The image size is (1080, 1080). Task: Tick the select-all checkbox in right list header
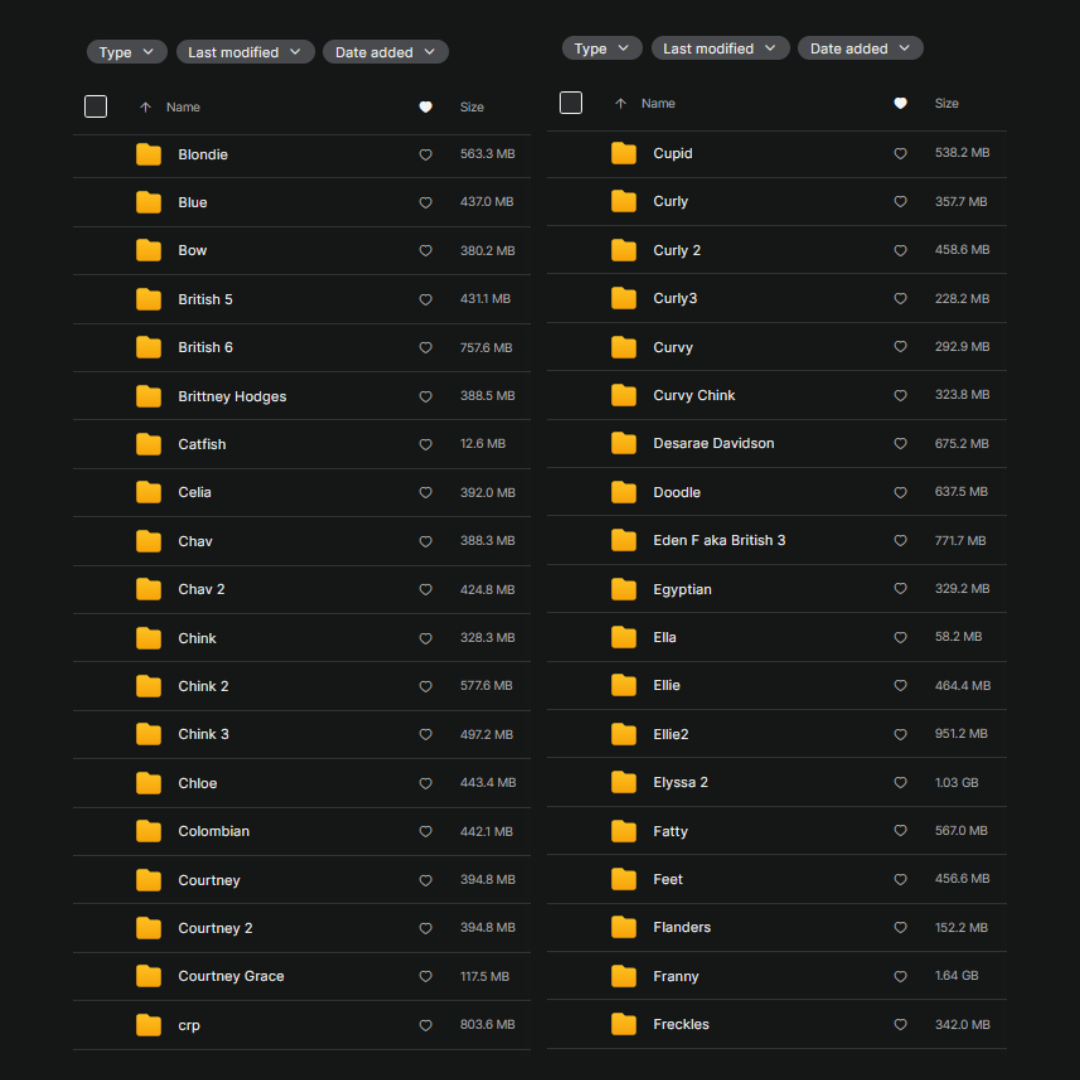click(x=571, y=102)
